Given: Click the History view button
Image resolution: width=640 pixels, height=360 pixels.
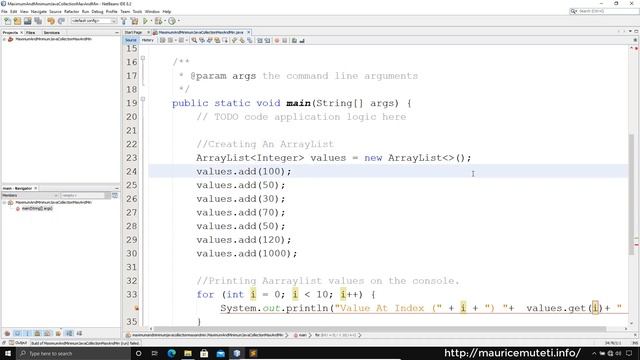Looking at the screenshot, I should click(147, 40).
